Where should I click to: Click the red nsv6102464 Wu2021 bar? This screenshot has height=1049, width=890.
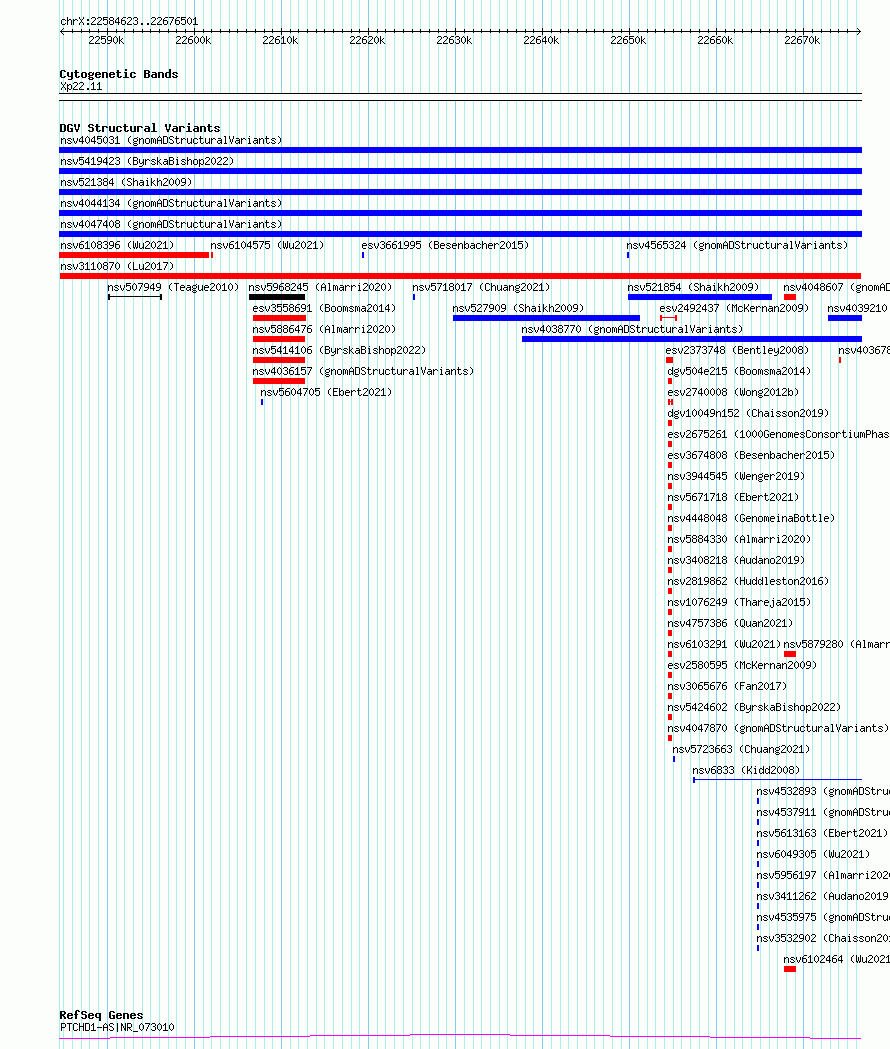[x=790, y=969]
